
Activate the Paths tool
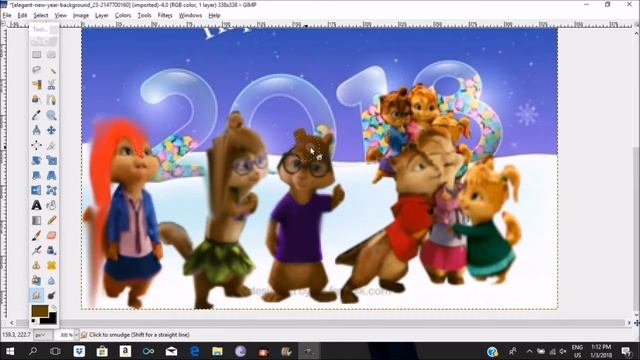click(51, 100)
